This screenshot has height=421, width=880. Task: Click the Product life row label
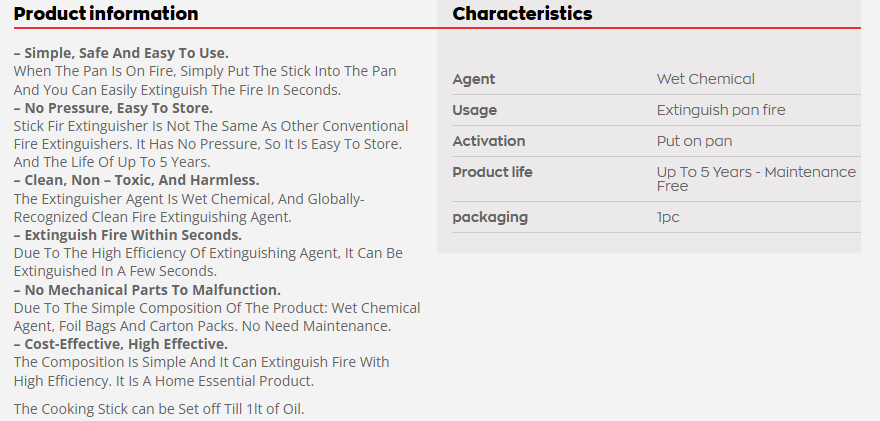492,172
